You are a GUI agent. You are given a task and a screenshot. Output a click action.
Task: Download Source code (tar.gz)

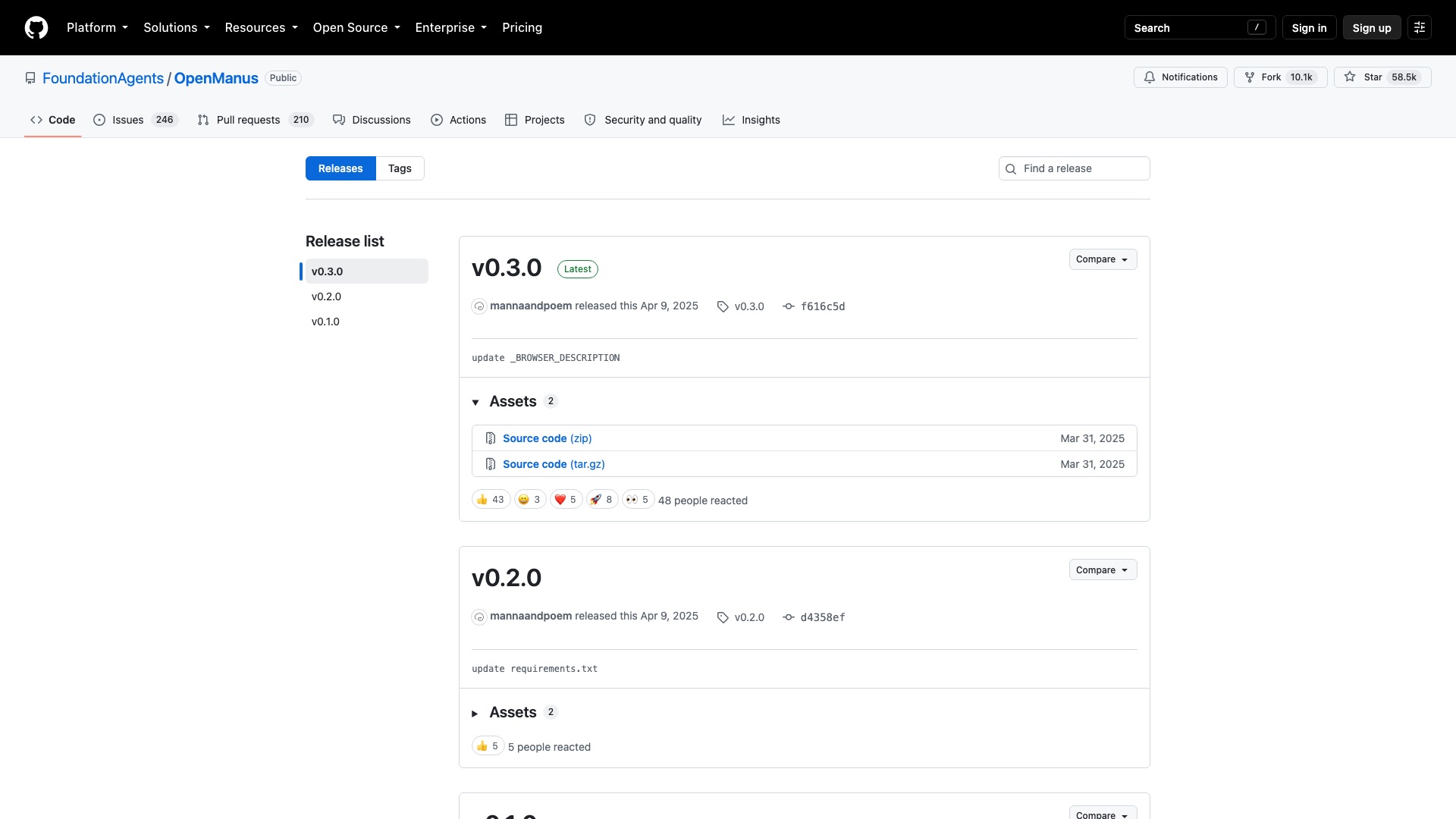[x=554, y=464]
